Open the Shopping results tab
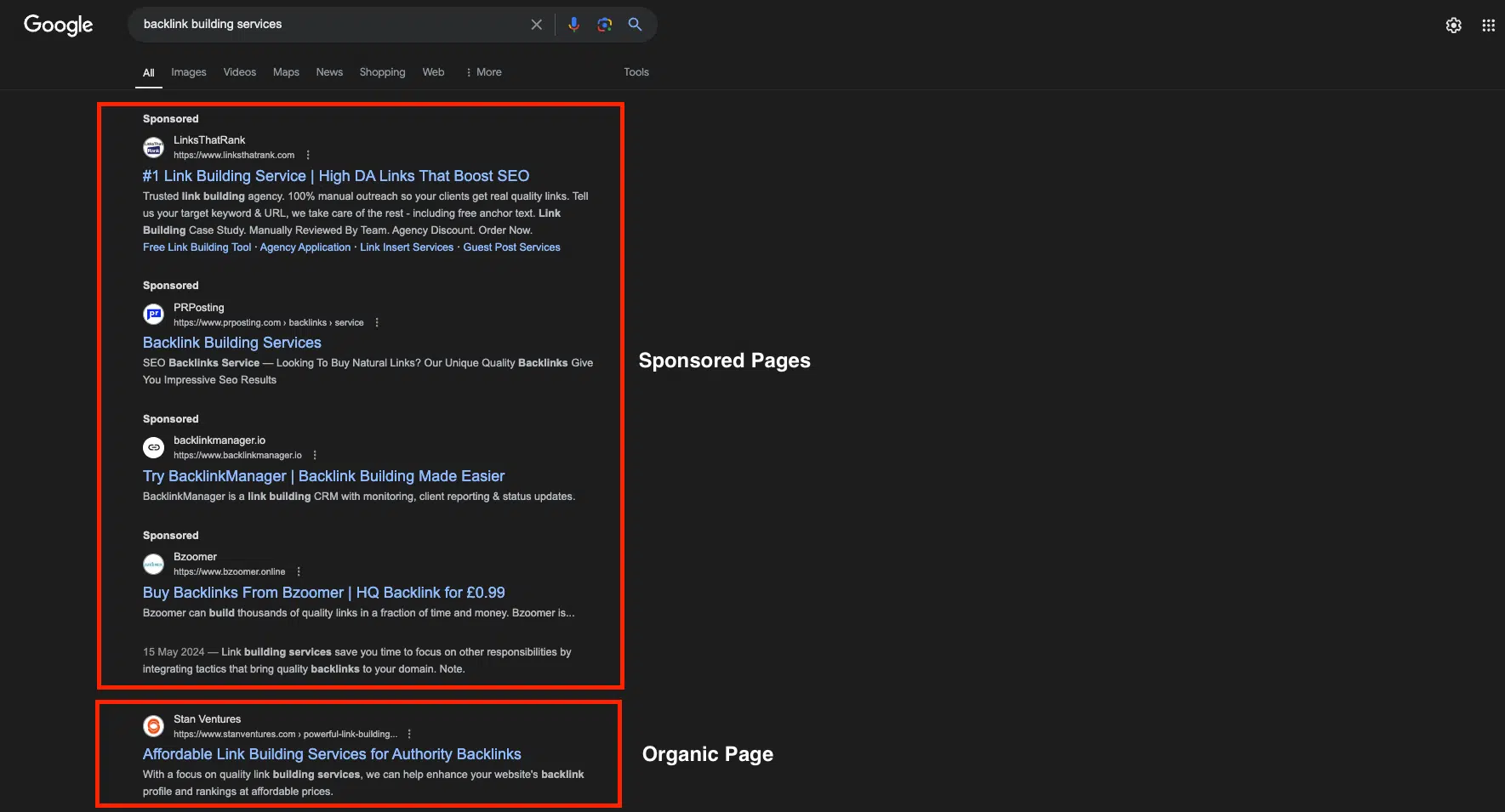 382,72
